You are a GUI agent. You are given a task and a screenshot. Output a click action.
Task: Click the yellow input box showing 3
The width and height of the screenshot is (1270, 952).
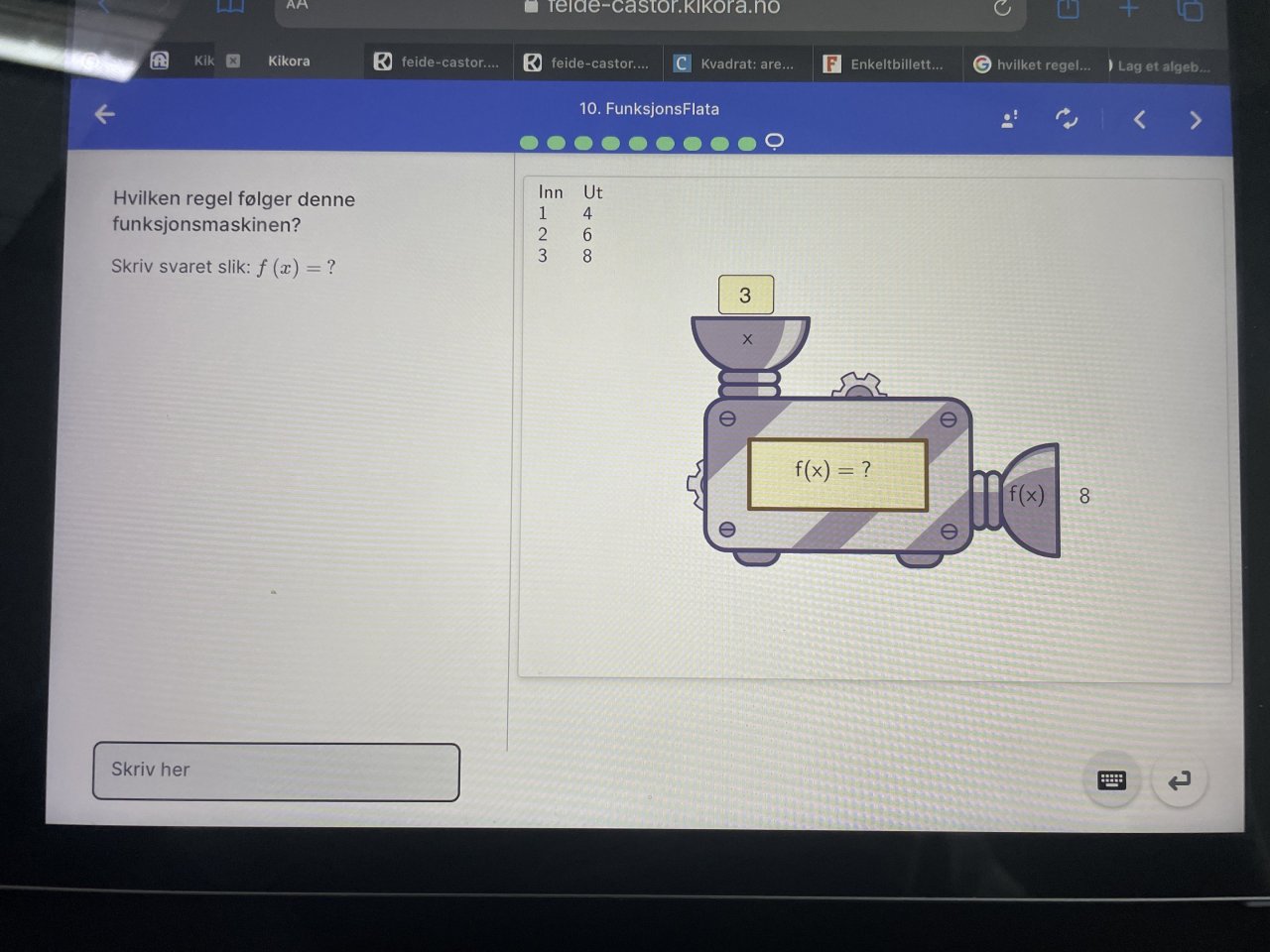745,296
